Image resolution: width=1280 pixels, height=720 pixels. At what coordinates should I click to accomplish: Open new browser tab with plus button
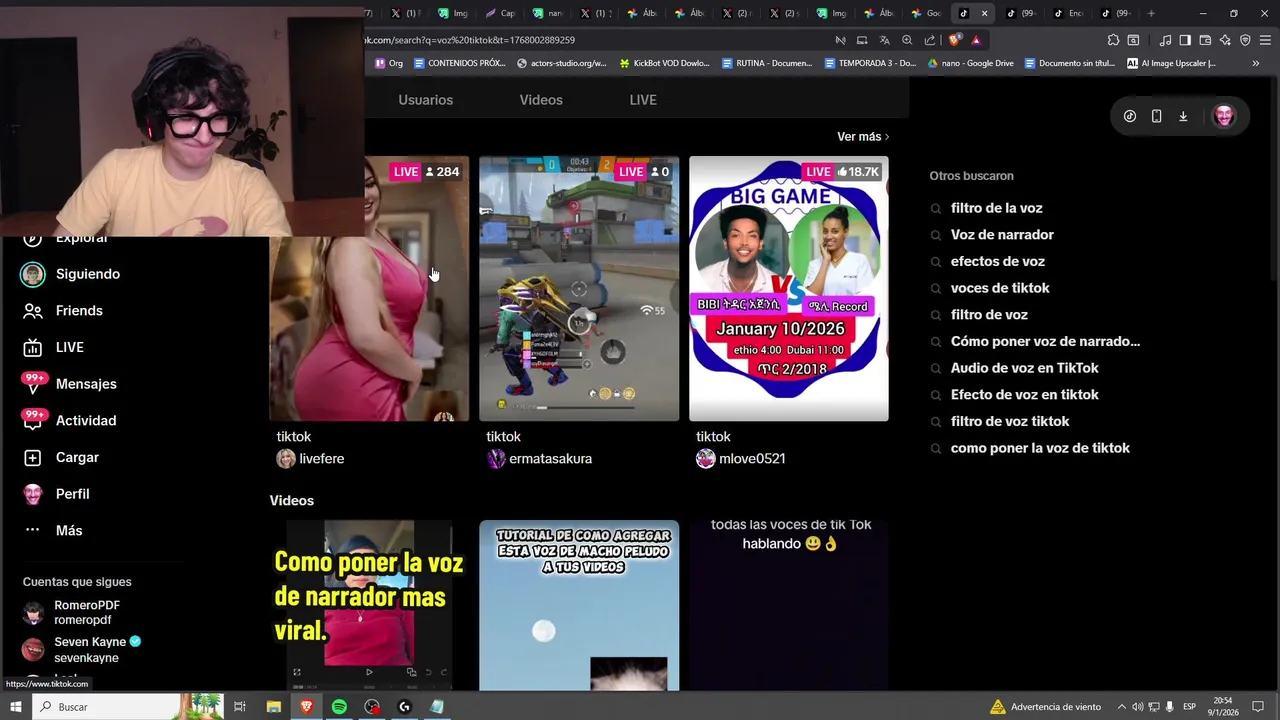pos(1151,13)
